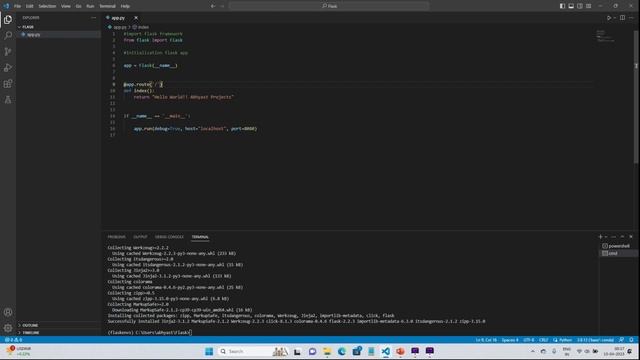Click the Go Forward navigation arrow
Viewport: 640px width, 360px height.
pyautogui.click(x=222, y=6)
